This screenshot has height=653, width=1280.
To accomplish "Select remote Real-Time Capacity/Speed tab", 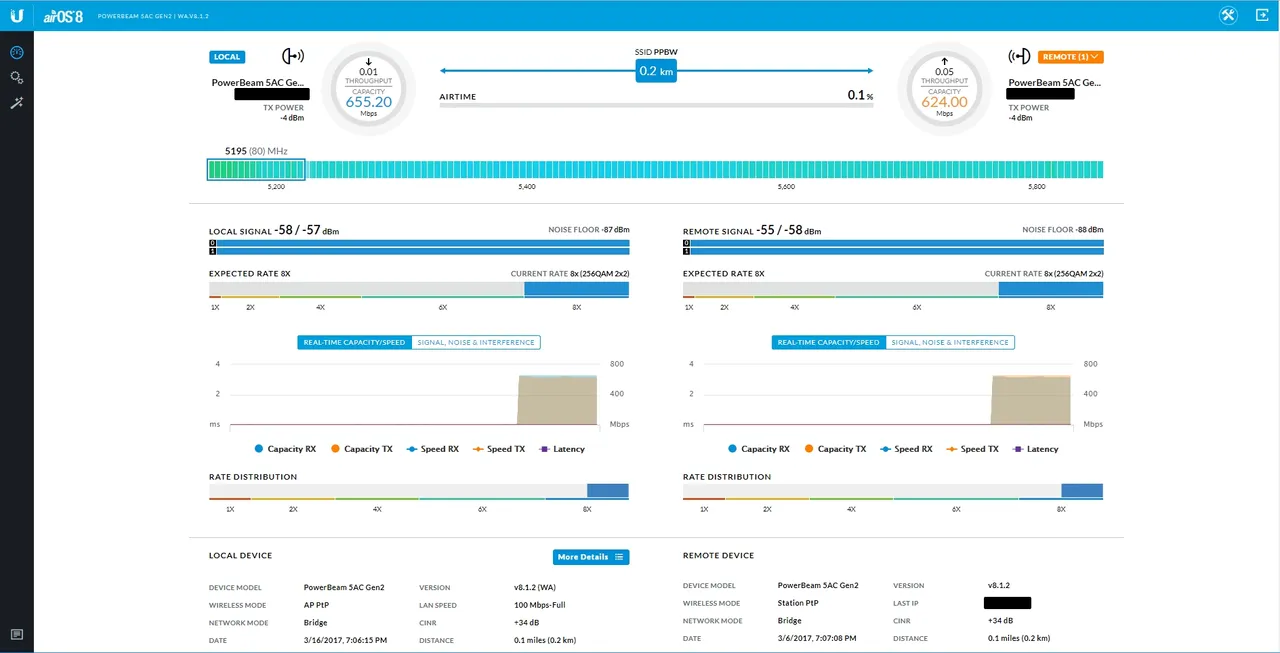I will pyautogui.click(x=828, y=342).
